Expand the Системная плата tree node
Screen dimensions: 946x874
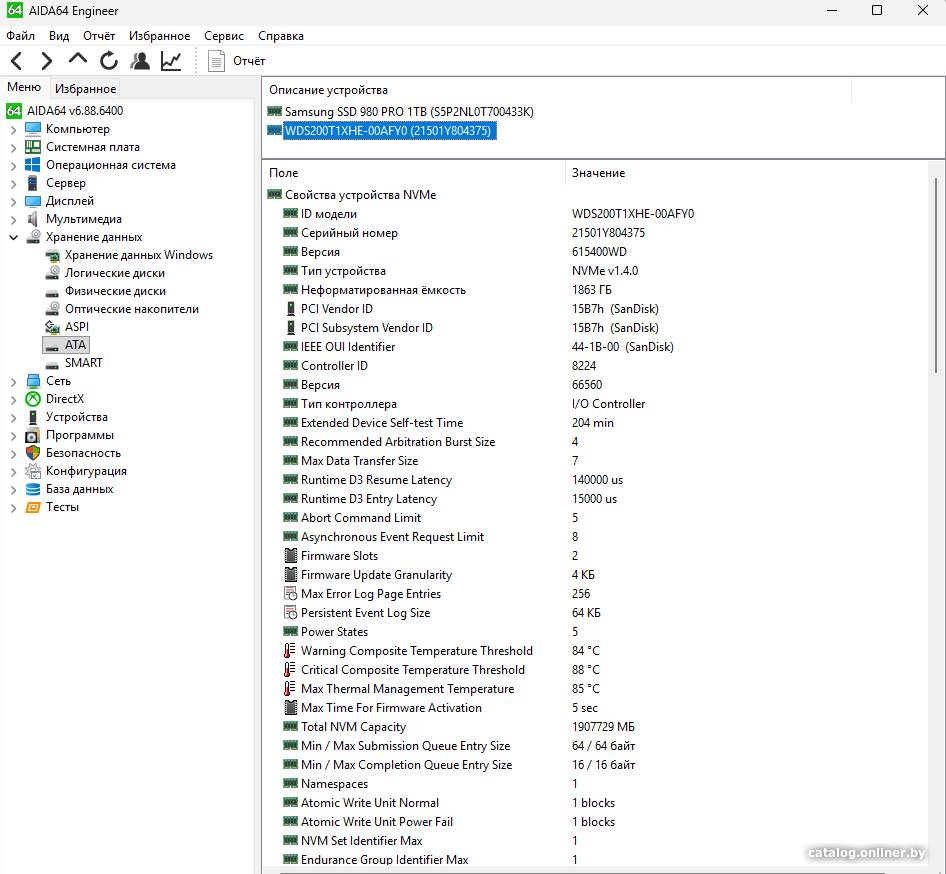click(x=13, y=148)
